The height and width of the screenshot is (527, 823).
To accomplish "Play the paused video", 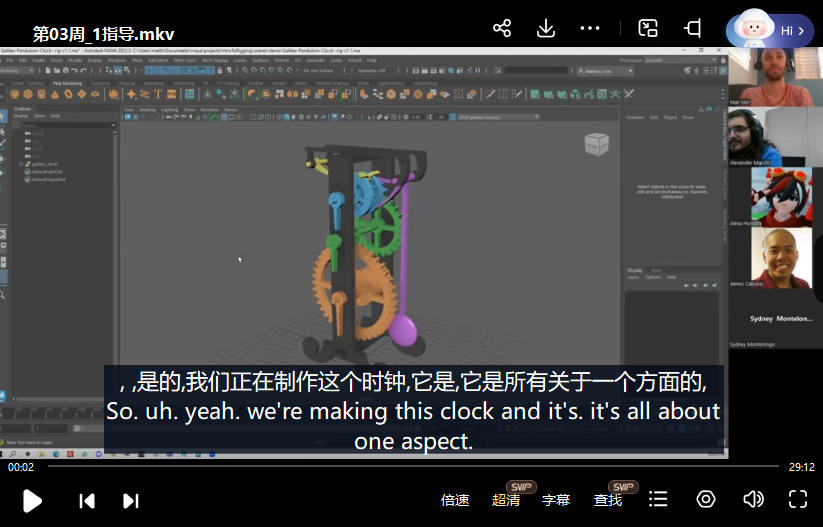I will coord(32,500).
